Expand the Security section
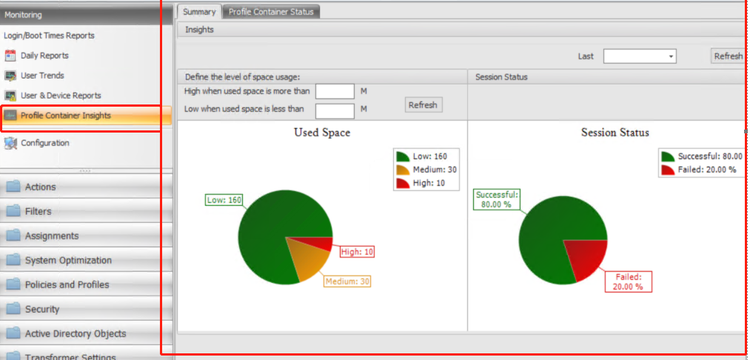 coord(86,309)
